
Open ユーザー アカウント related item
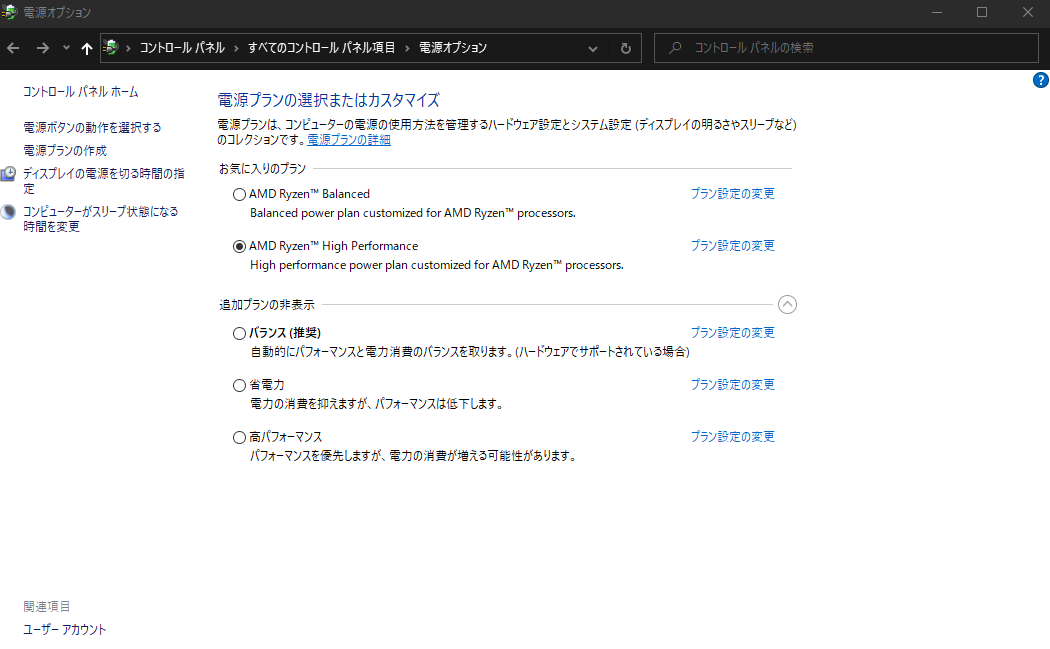tap(65, 630)
